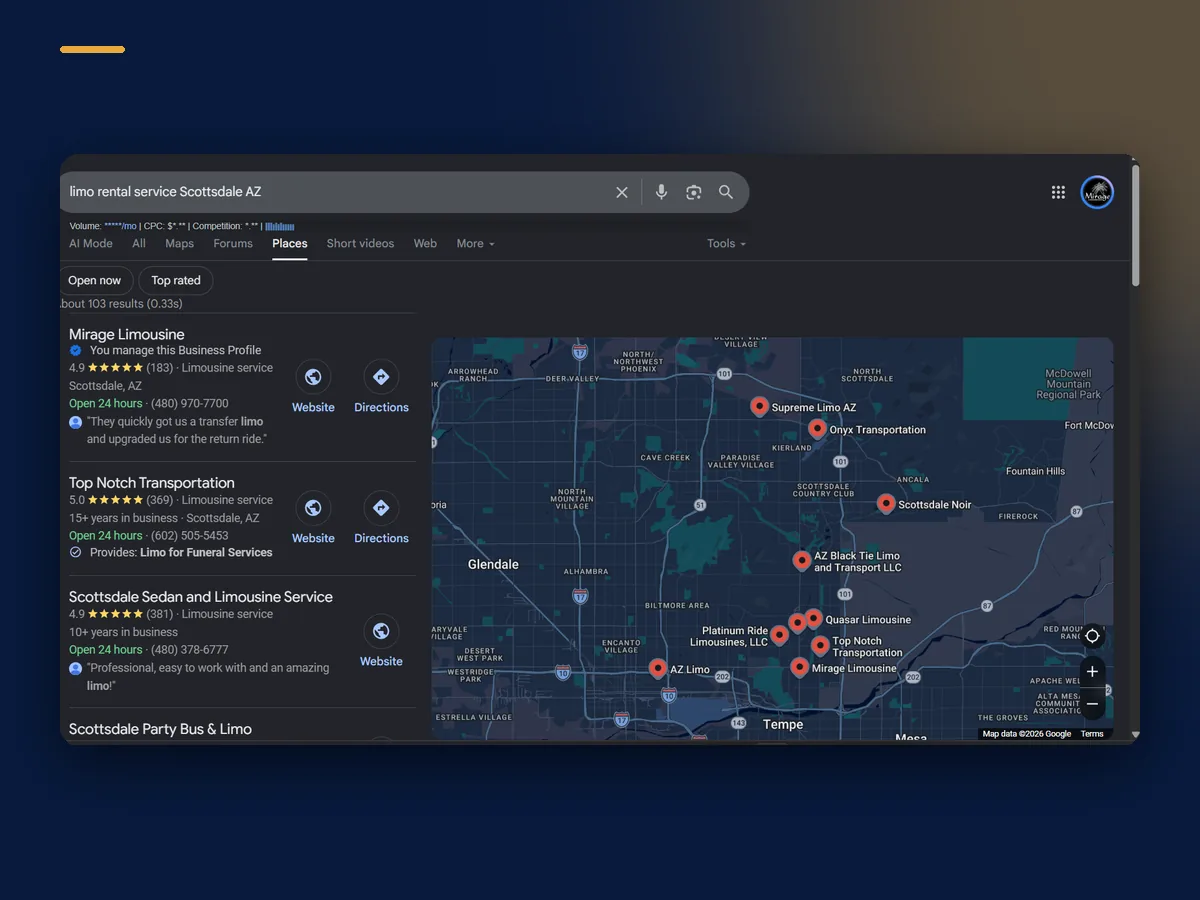Image resolution: width=1200 pixels, height=900 pixels.
Task: Center map on my location
Action: click(1092, 636)
